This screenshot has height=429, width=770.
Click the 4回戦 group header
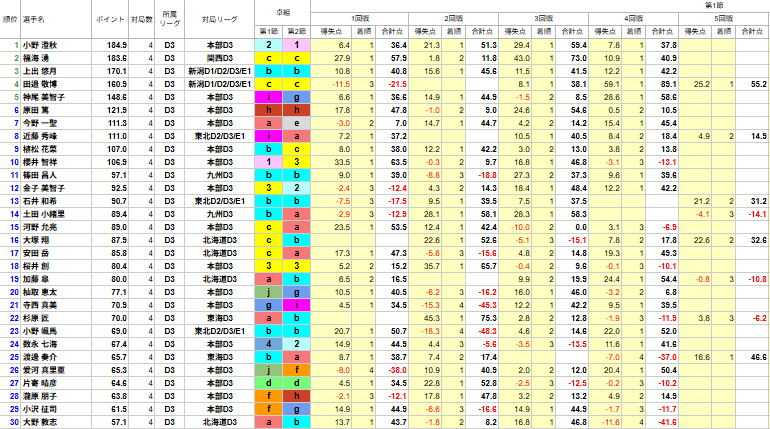click(633, 19)
